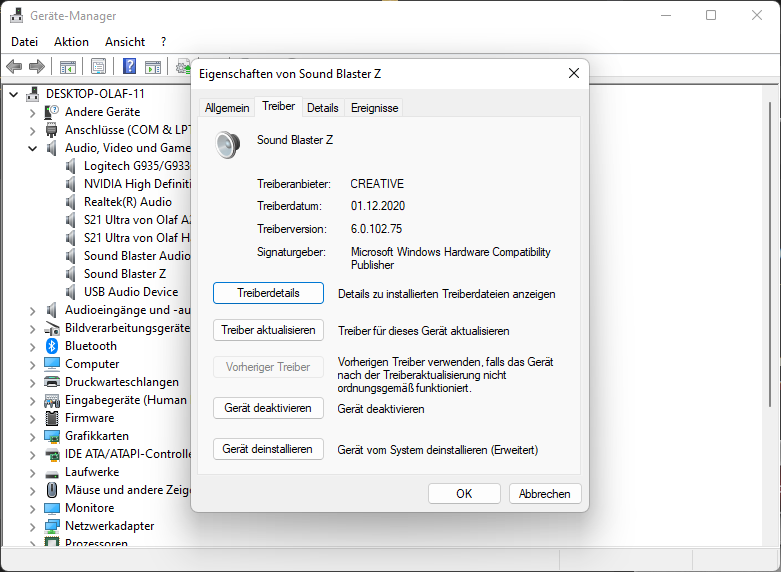Image resolution: width=781 pixels, height=572 pixels.
Task: Select Realtek(R) Audio device
Action: click(128, 202)
